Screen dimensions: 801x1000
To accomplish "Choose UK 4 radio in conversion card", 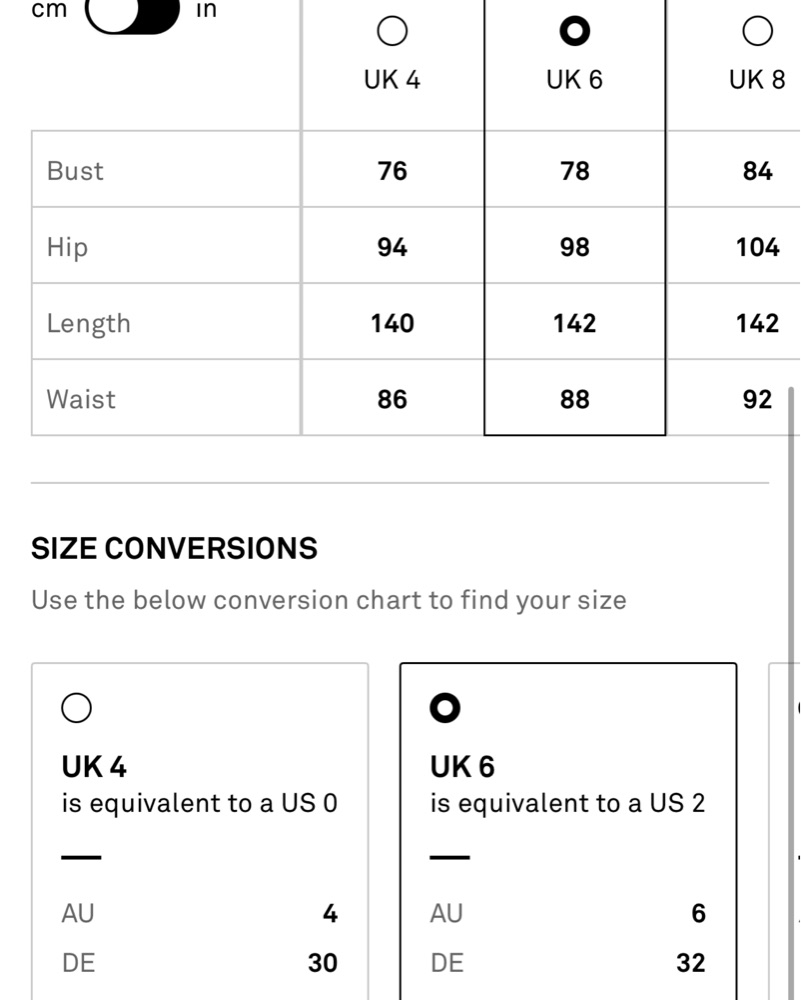I will pyautogui.click(x=77, y=708).
